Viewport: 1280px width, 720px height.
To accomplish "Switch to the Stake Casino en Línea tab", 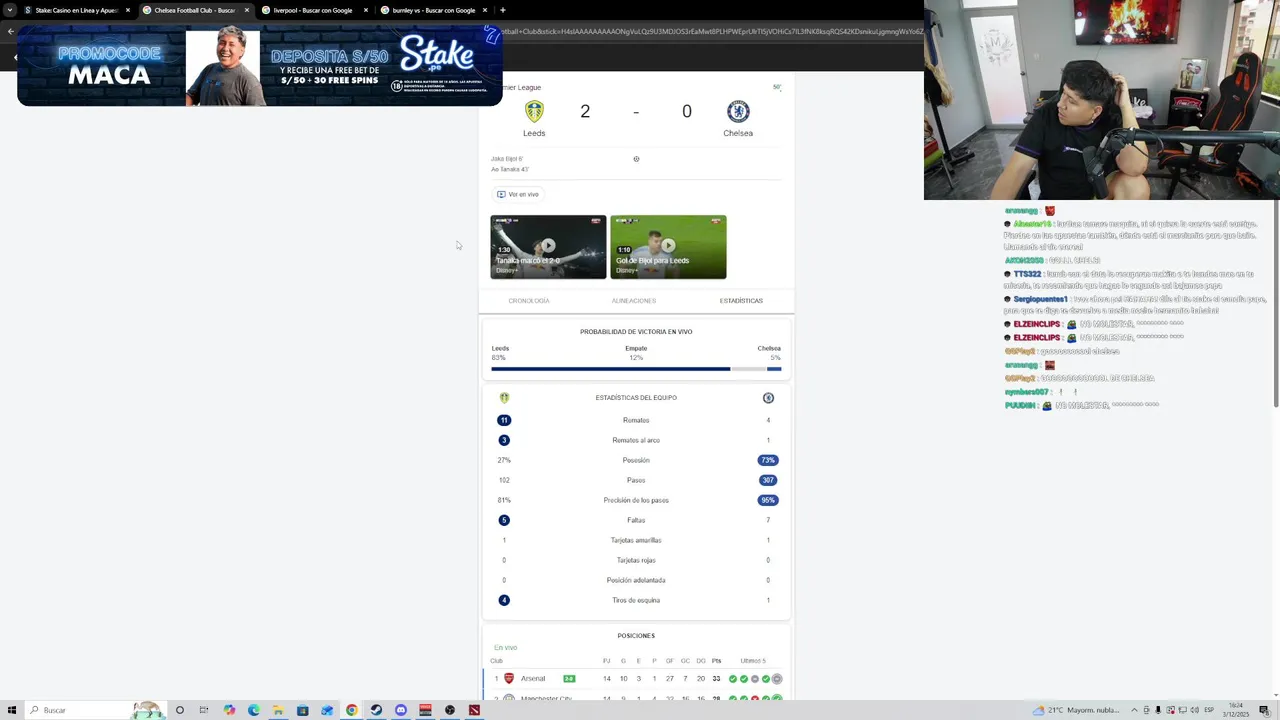I will (x=76, y=10).
